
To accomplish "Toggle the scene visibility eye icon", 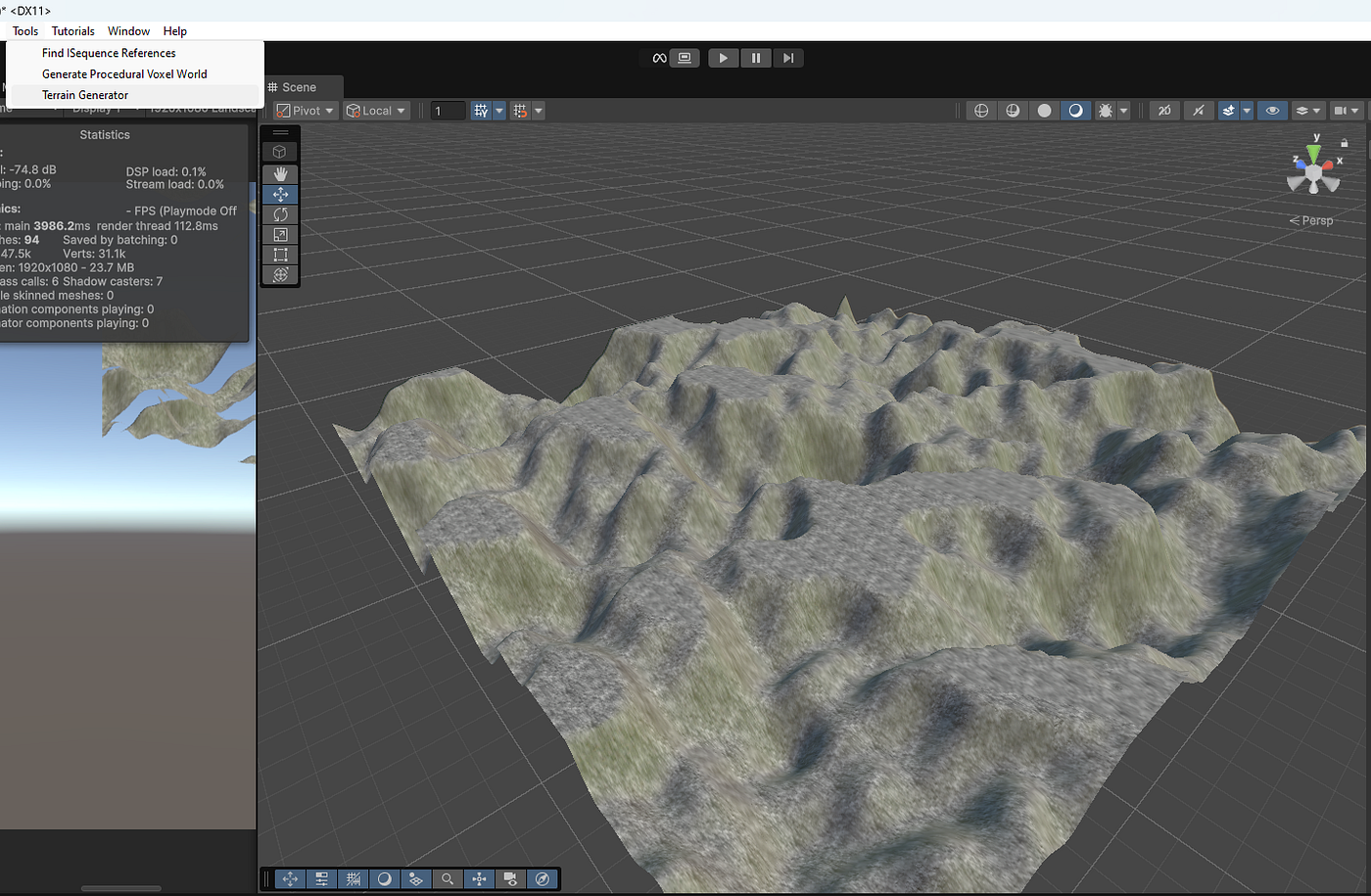I will click(1272, 110).
